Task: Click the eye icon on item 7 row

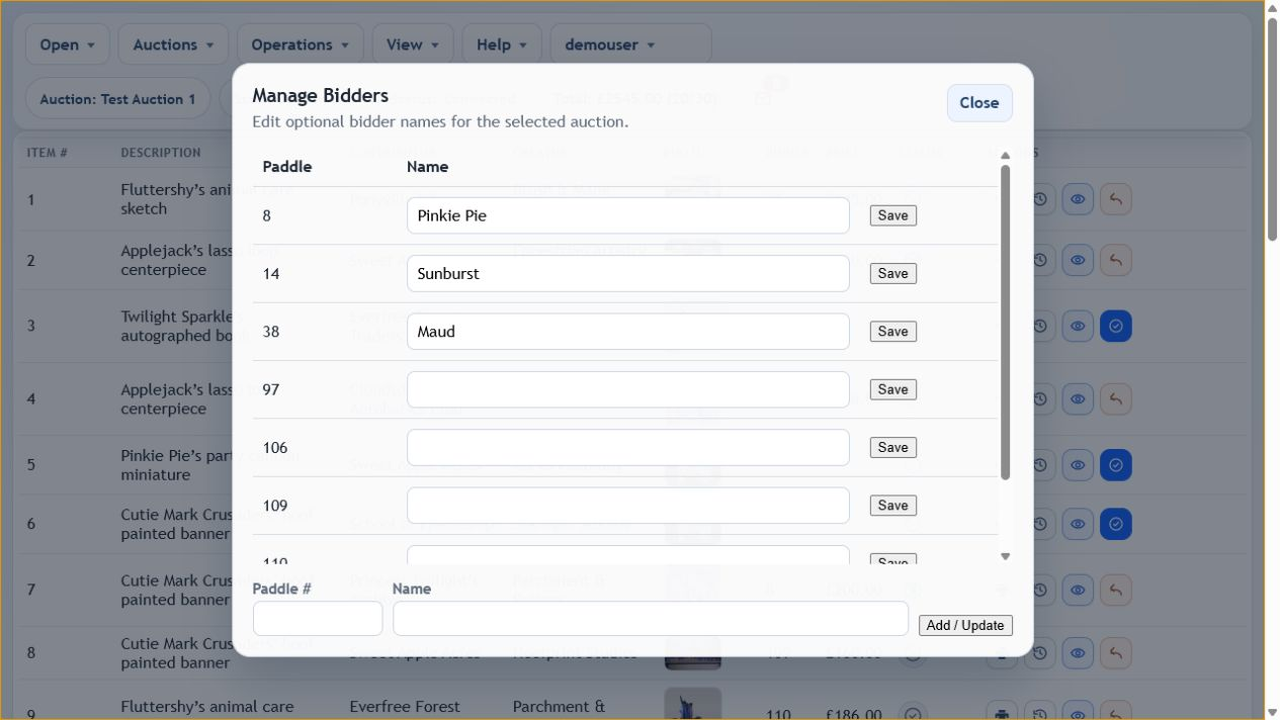Action: (x=1078, y=590)
